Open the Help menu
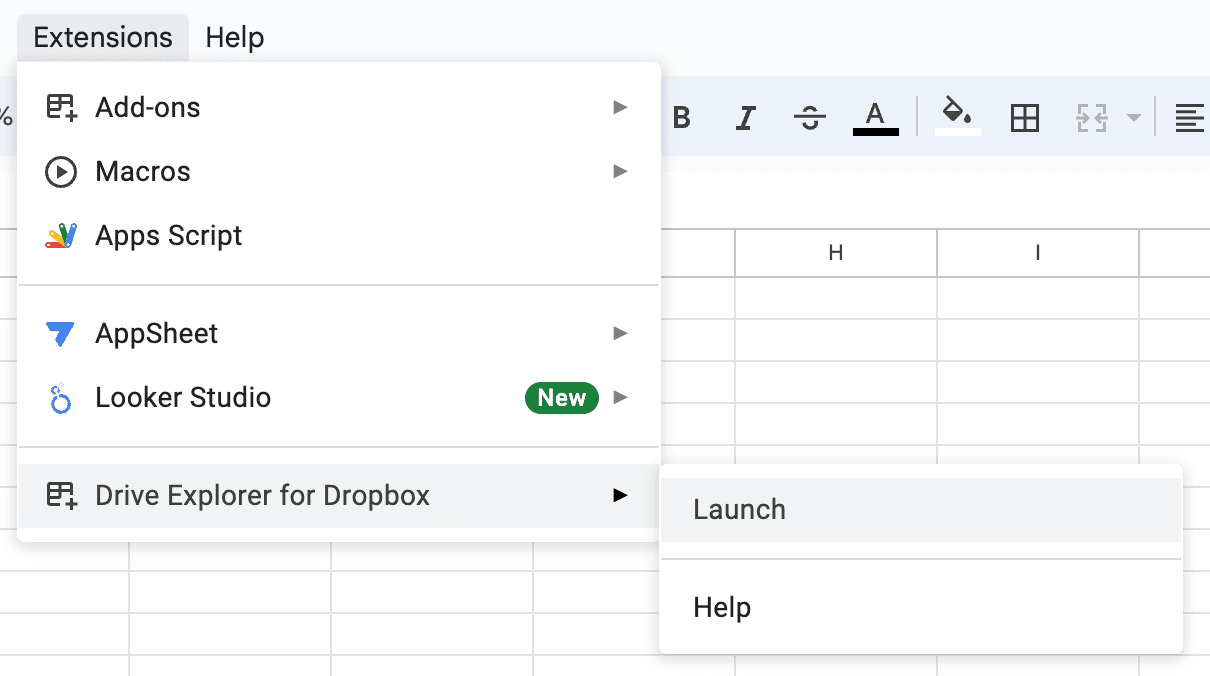The height and width of the screenshot is (676, 1210). click(x=234, y=37)
